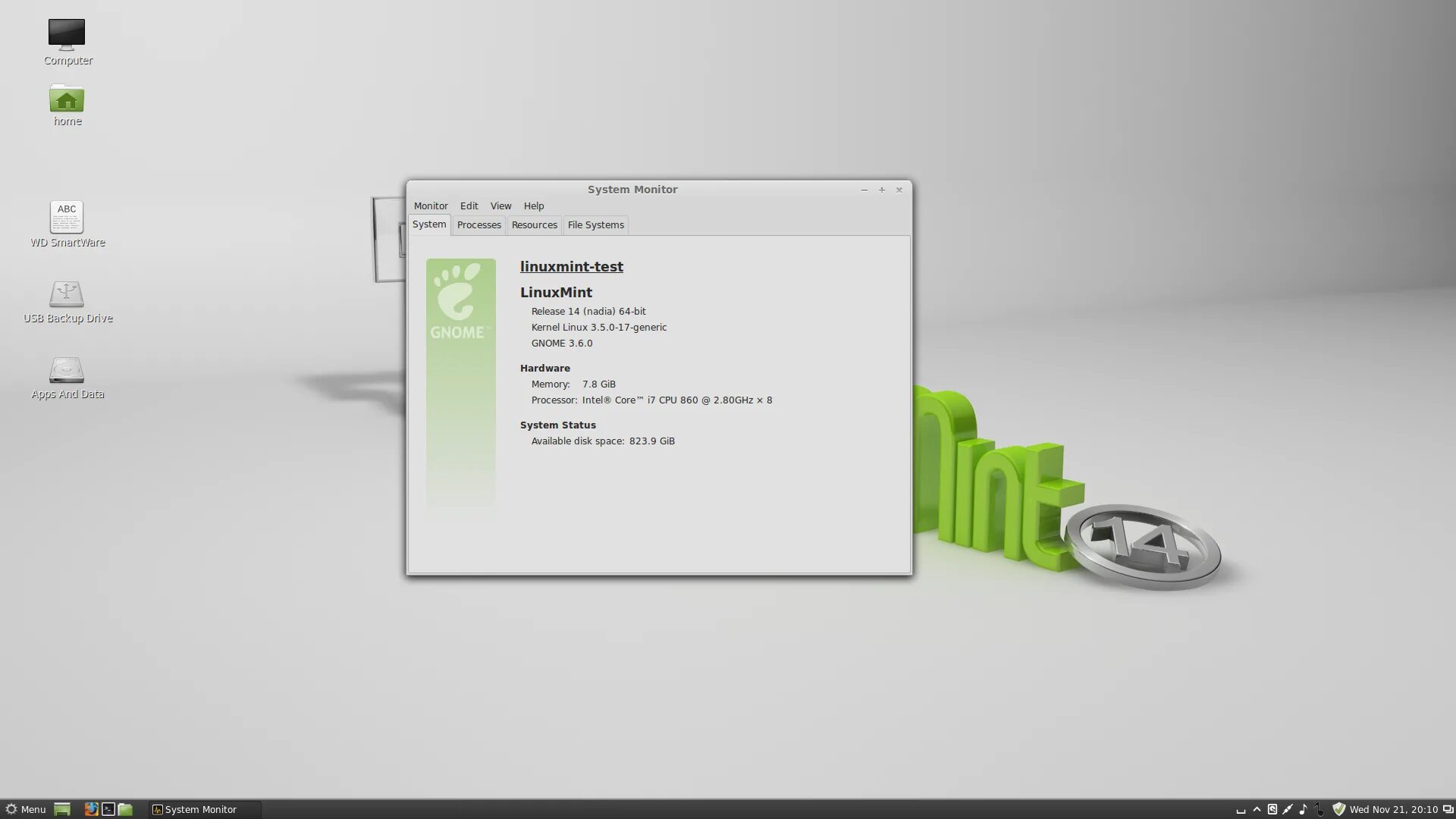Screen dimensions: 1456x819
Task: Click the show desktop panel icon
Action: 62,809
